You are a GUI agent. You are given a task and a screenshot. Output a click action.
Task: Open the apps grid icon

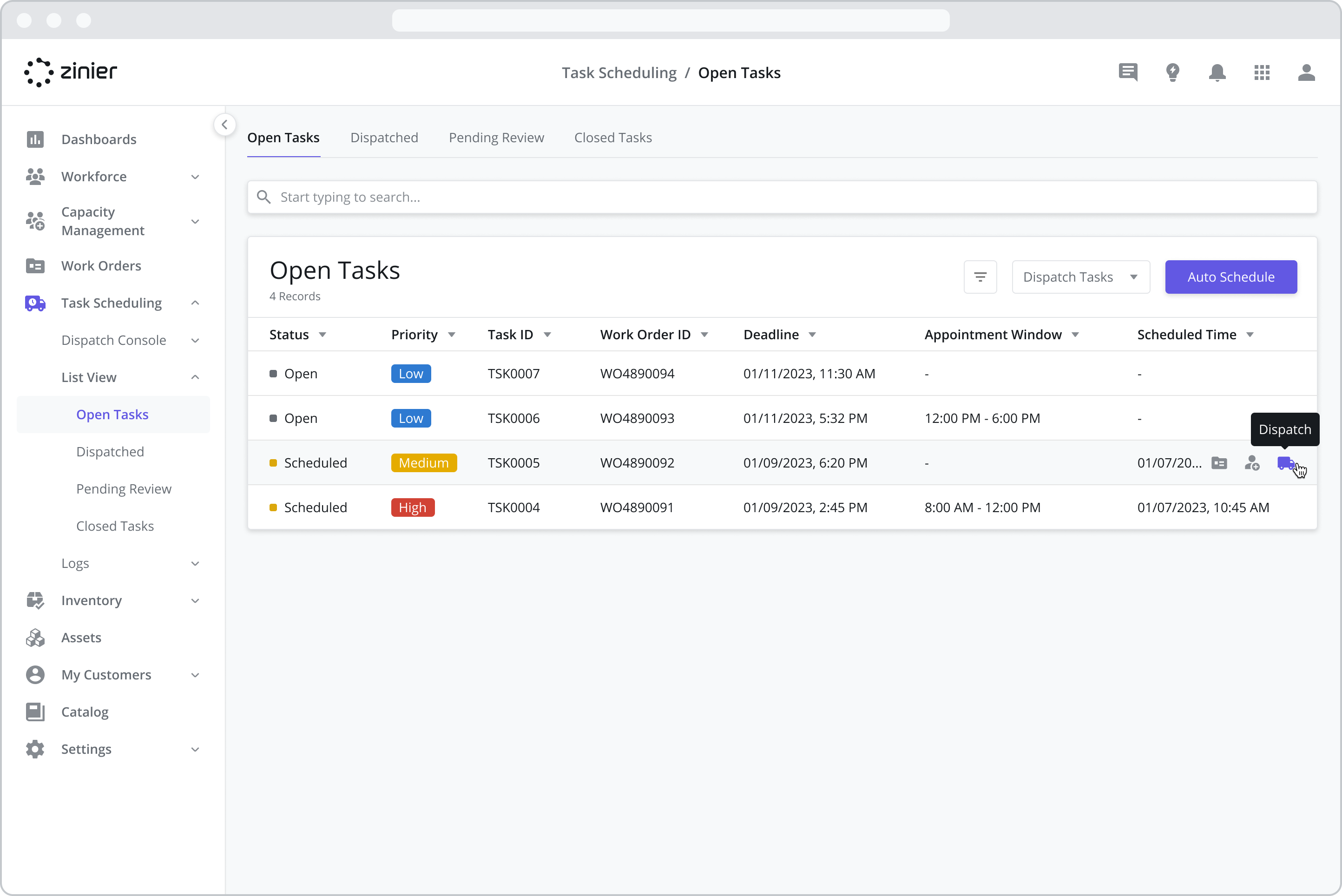[1262, 72]
